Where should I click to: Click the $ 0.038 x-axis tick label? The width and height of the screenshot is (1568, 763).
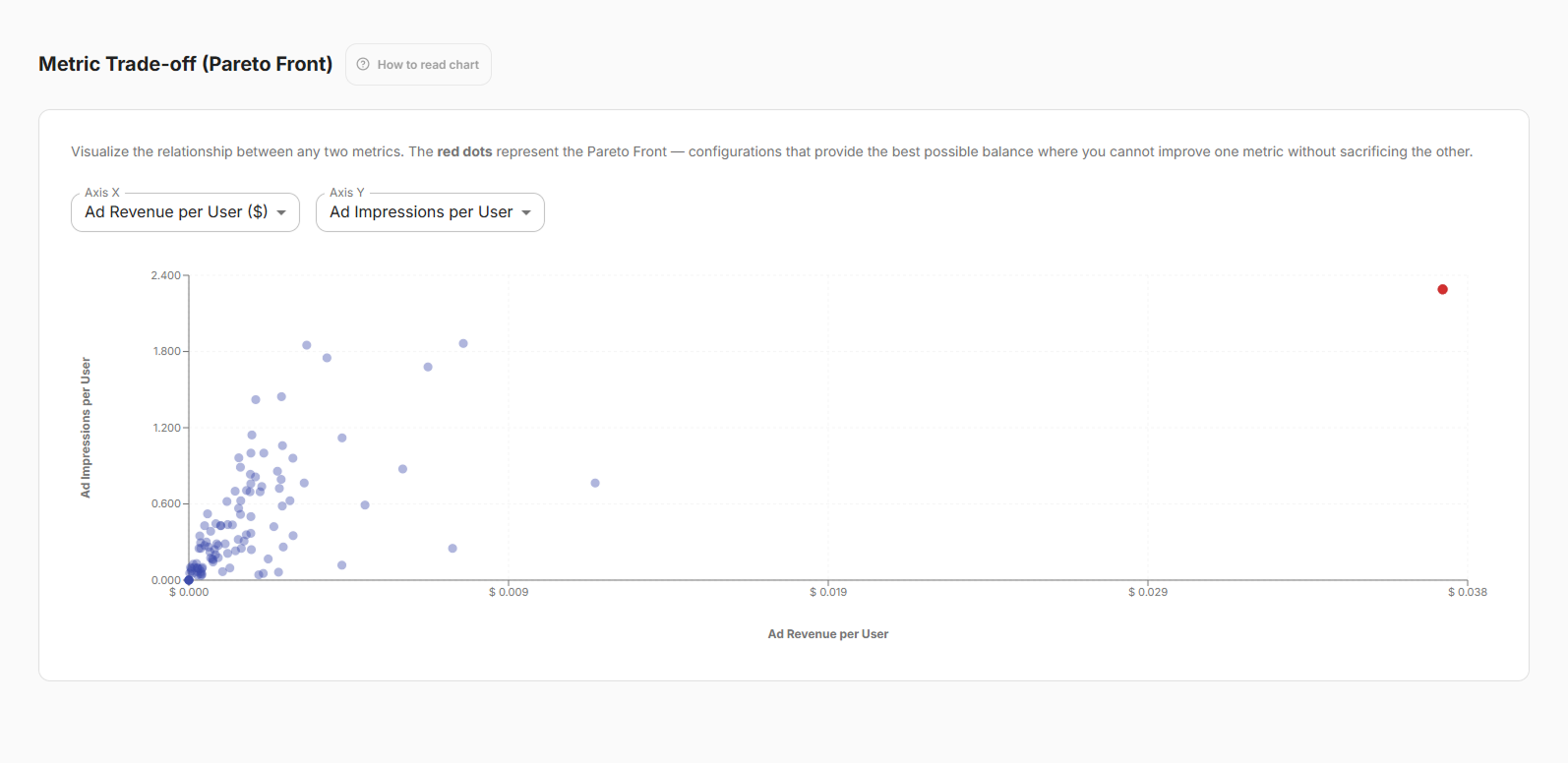click(x=1467, y=592)
